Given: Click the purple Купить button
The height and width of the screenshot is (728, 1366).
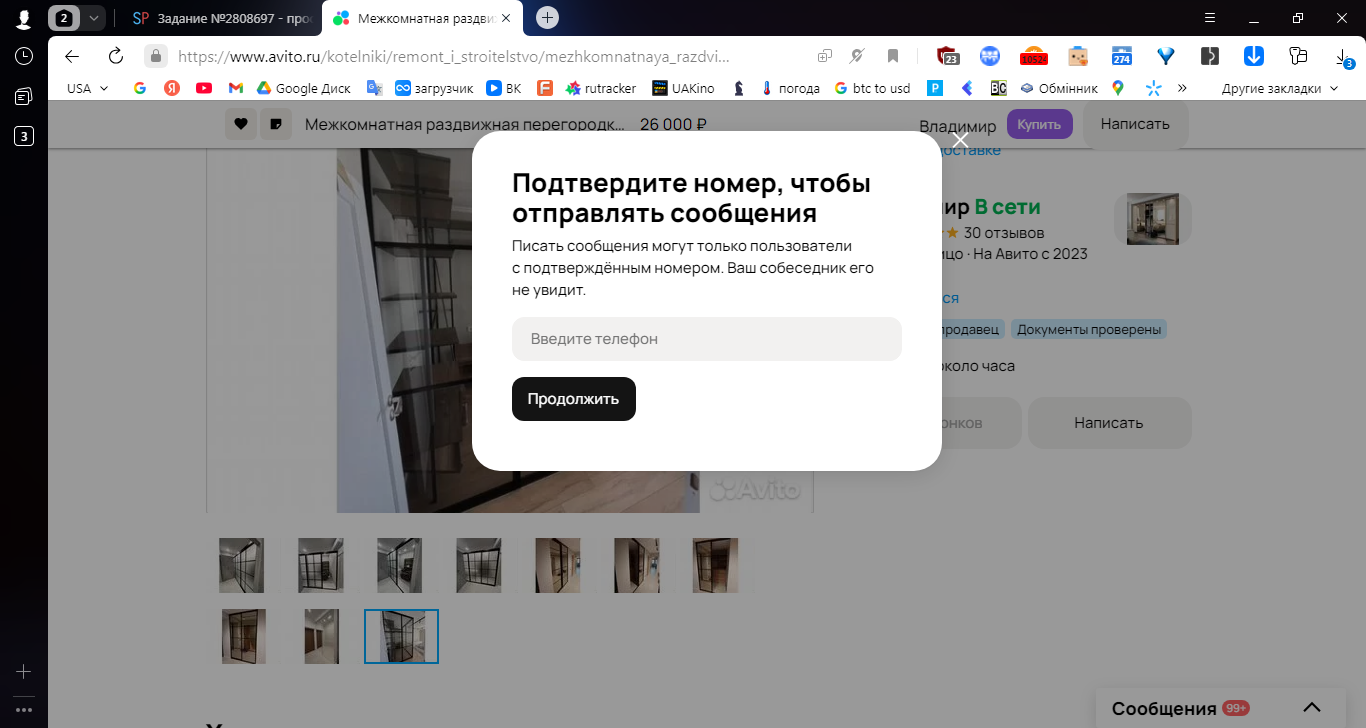Looking at the screenshot, I should tap(1040, 124).
